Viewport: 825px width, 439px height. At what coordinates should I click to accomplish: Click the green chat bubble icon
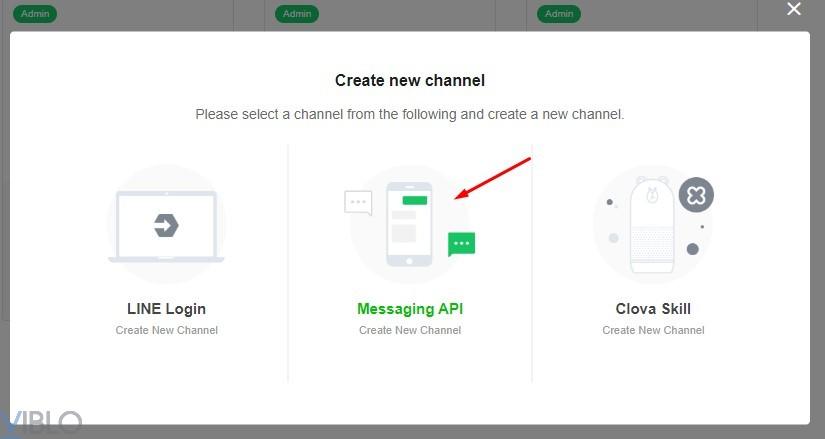click(461, 244)
